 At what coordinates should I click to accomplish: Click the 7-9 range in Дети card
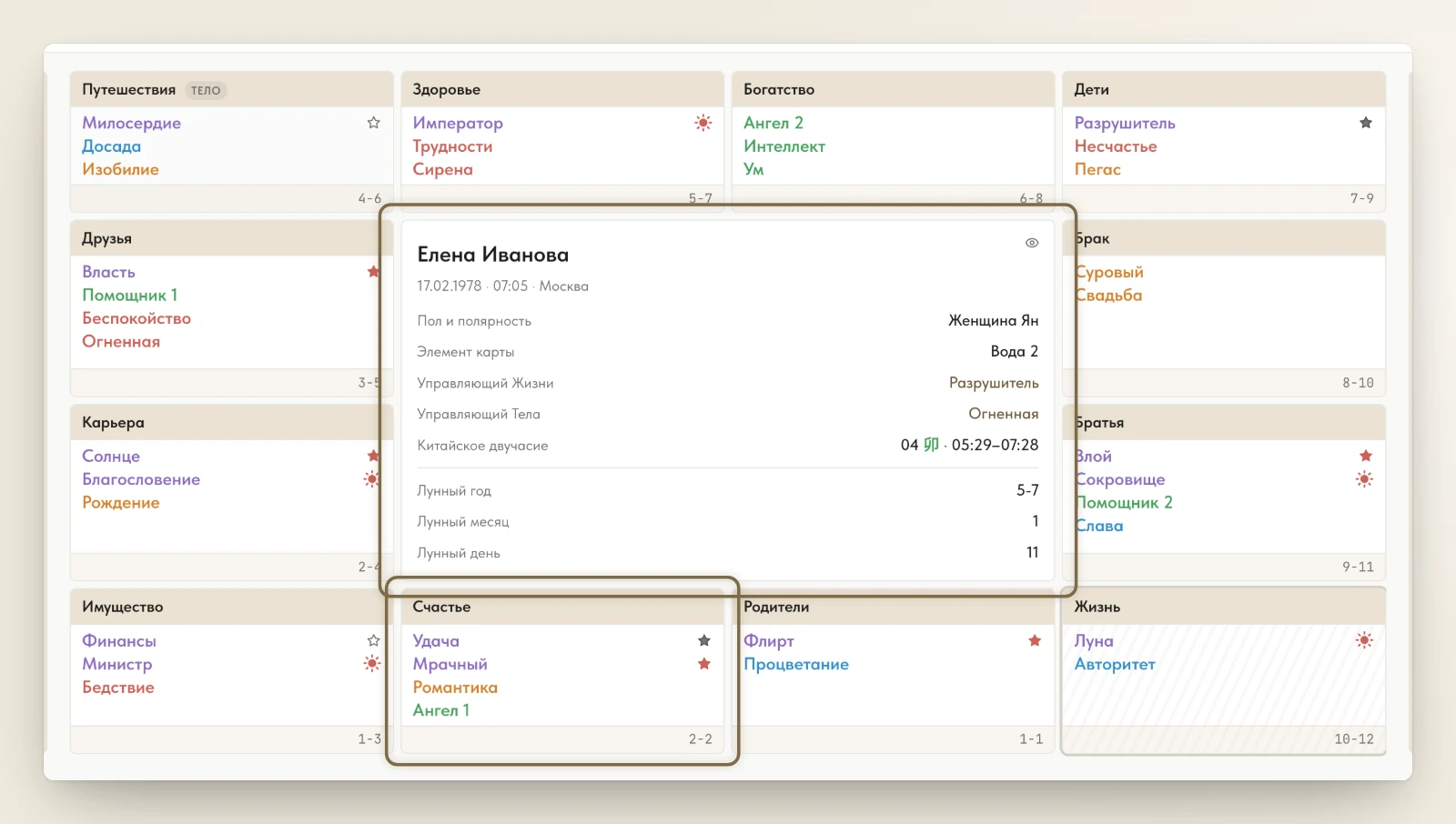click(x=1362, y=198)
